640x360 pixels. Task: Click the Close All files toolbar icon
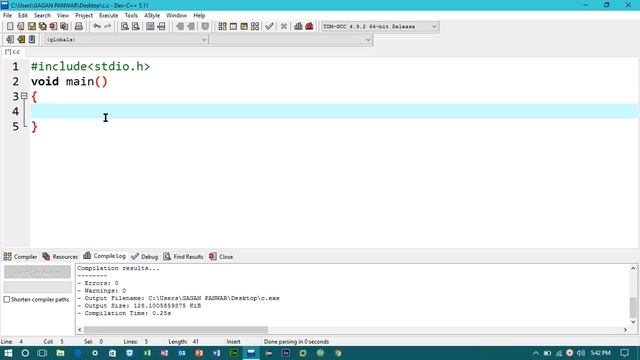pos(64,27)
